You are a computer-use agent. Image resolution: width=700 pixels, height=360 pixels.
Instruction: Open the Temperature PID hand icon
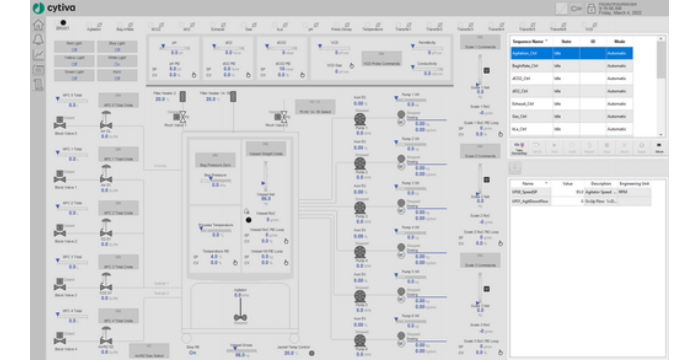coord(235,263)
